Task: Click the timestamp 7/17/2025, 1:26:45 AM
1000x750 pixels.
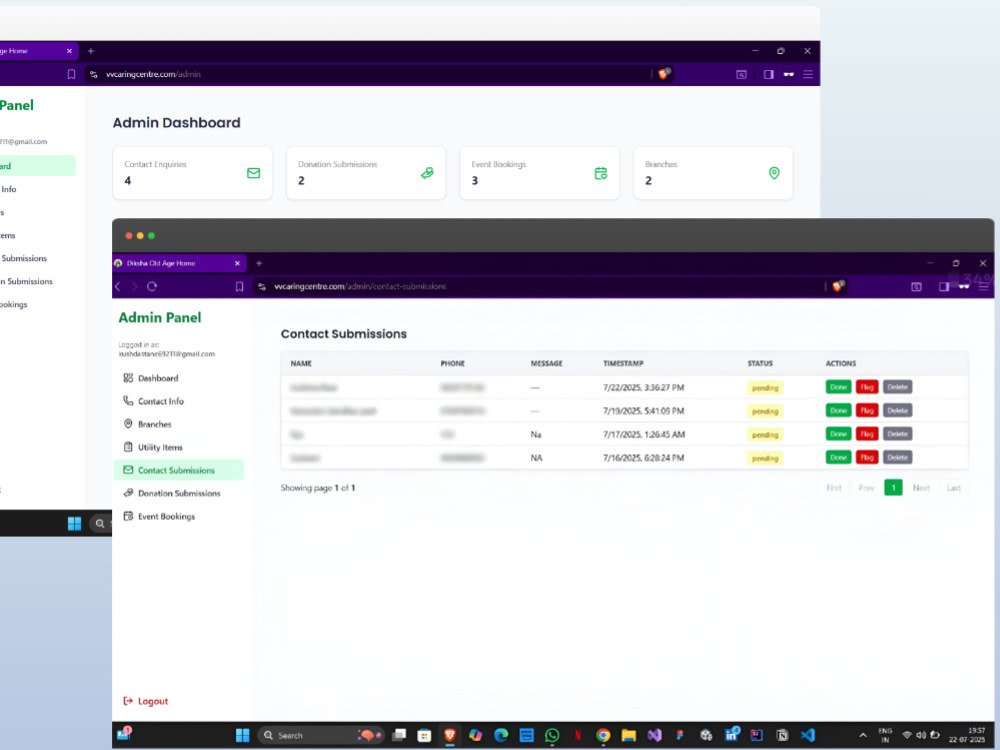Action: (644, 434)
